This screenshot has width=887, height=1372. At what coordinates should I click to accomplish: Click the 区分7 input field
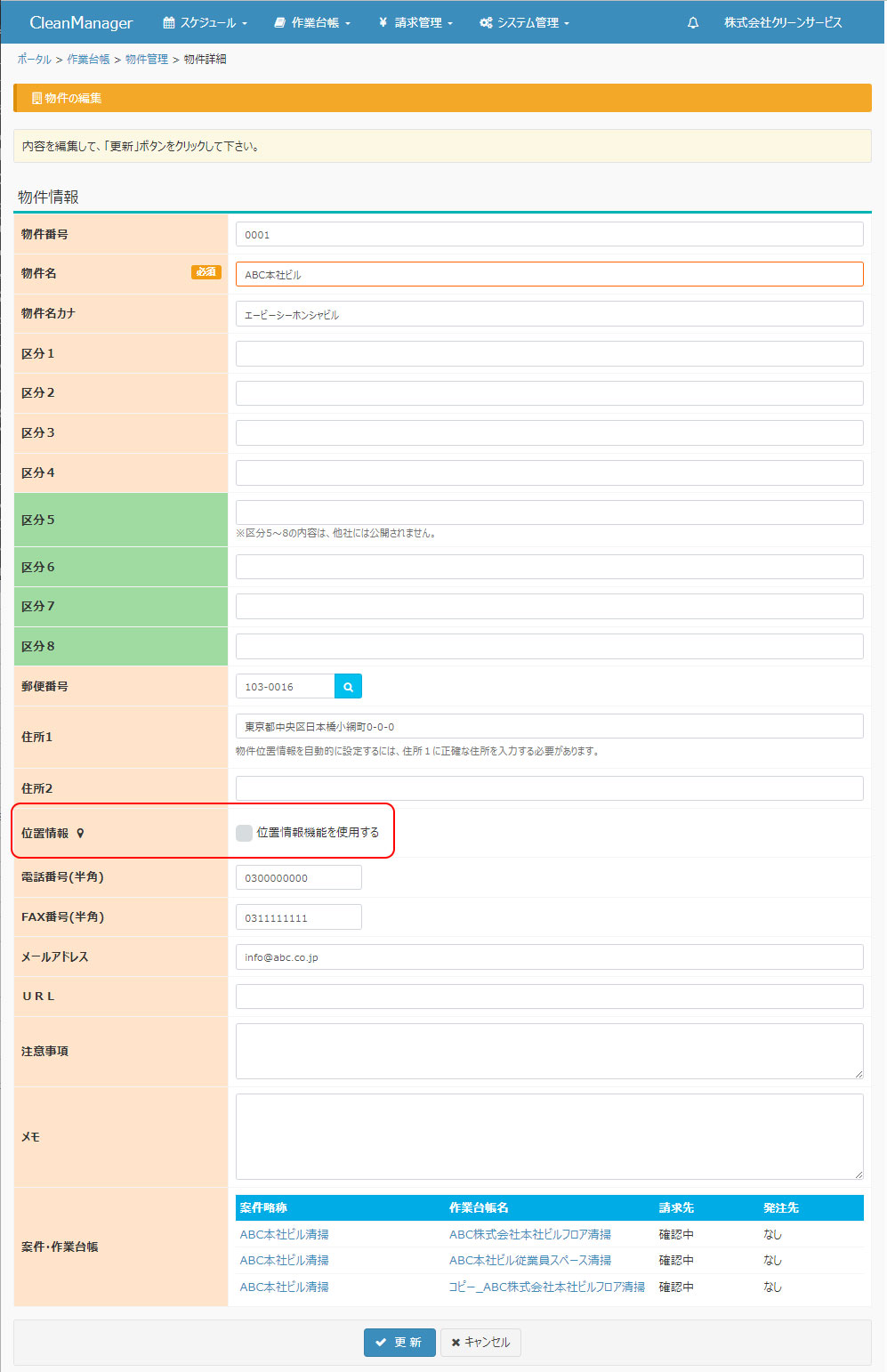click(x=550, y=606)
